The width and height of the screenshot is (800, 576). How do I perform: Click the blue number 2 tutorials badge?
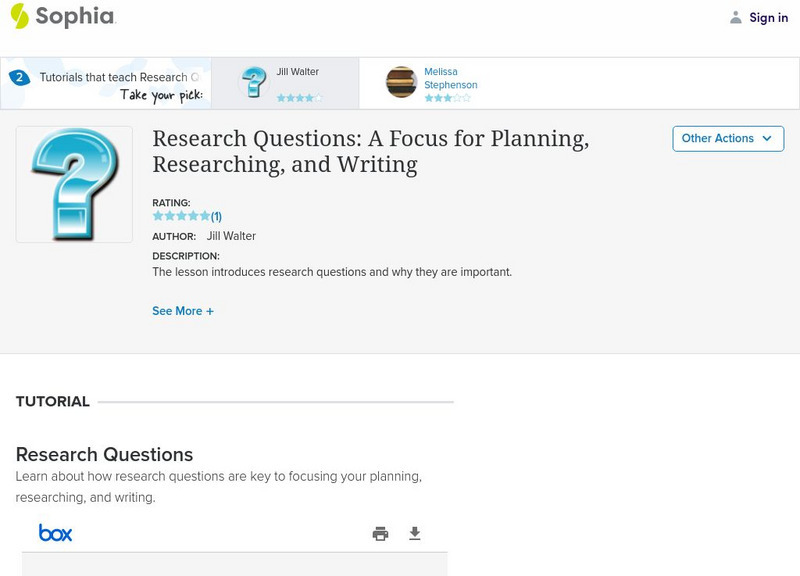tap(19, 77)
